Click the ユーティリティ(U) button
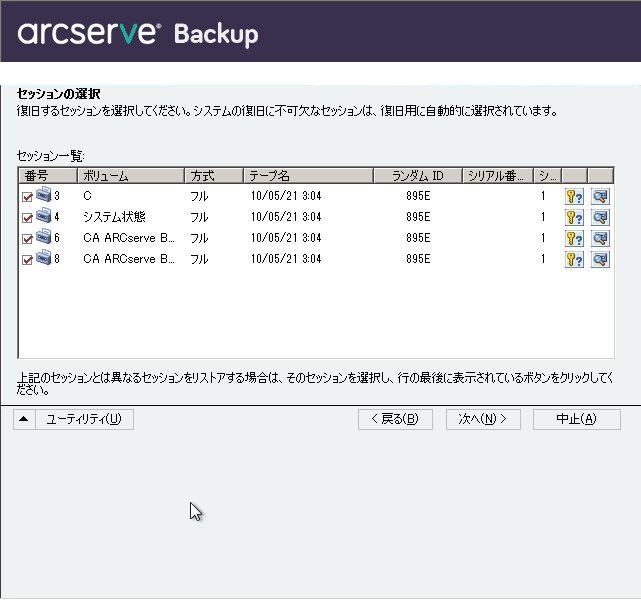 coord(84,419)
